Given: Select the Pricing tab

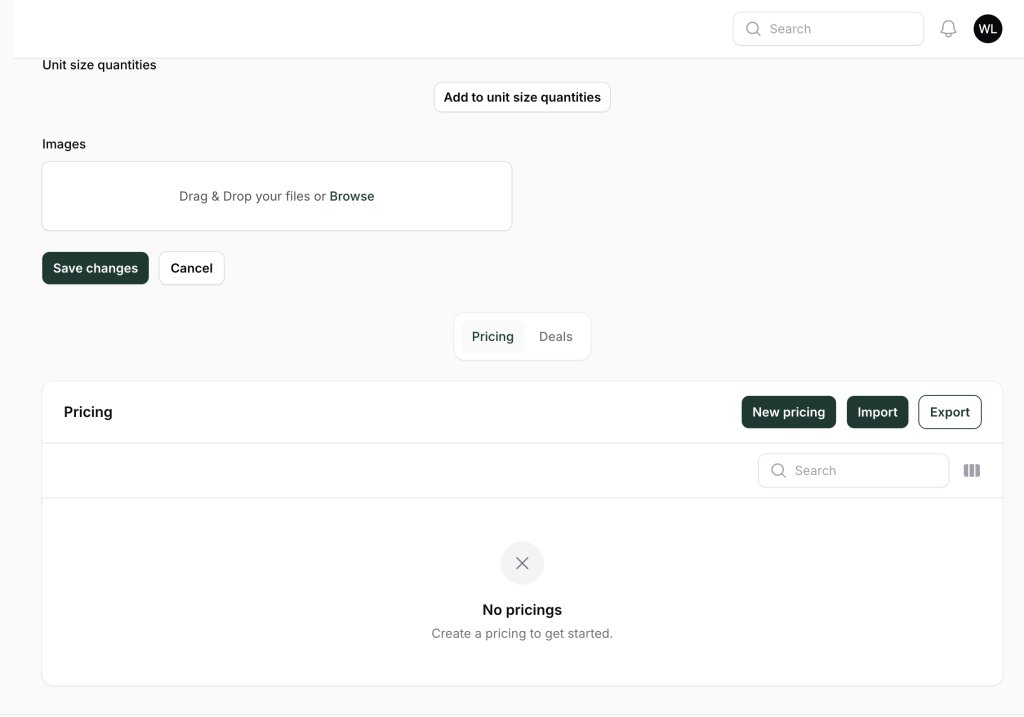Looking at the screenshot, I should click(492, 337).
